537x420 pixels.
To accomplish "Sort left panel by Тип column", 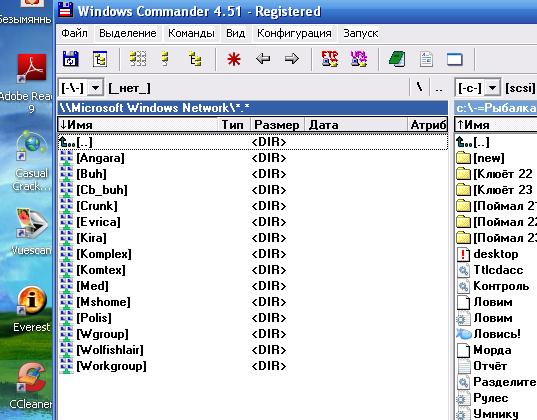I will tap(234, 125).
